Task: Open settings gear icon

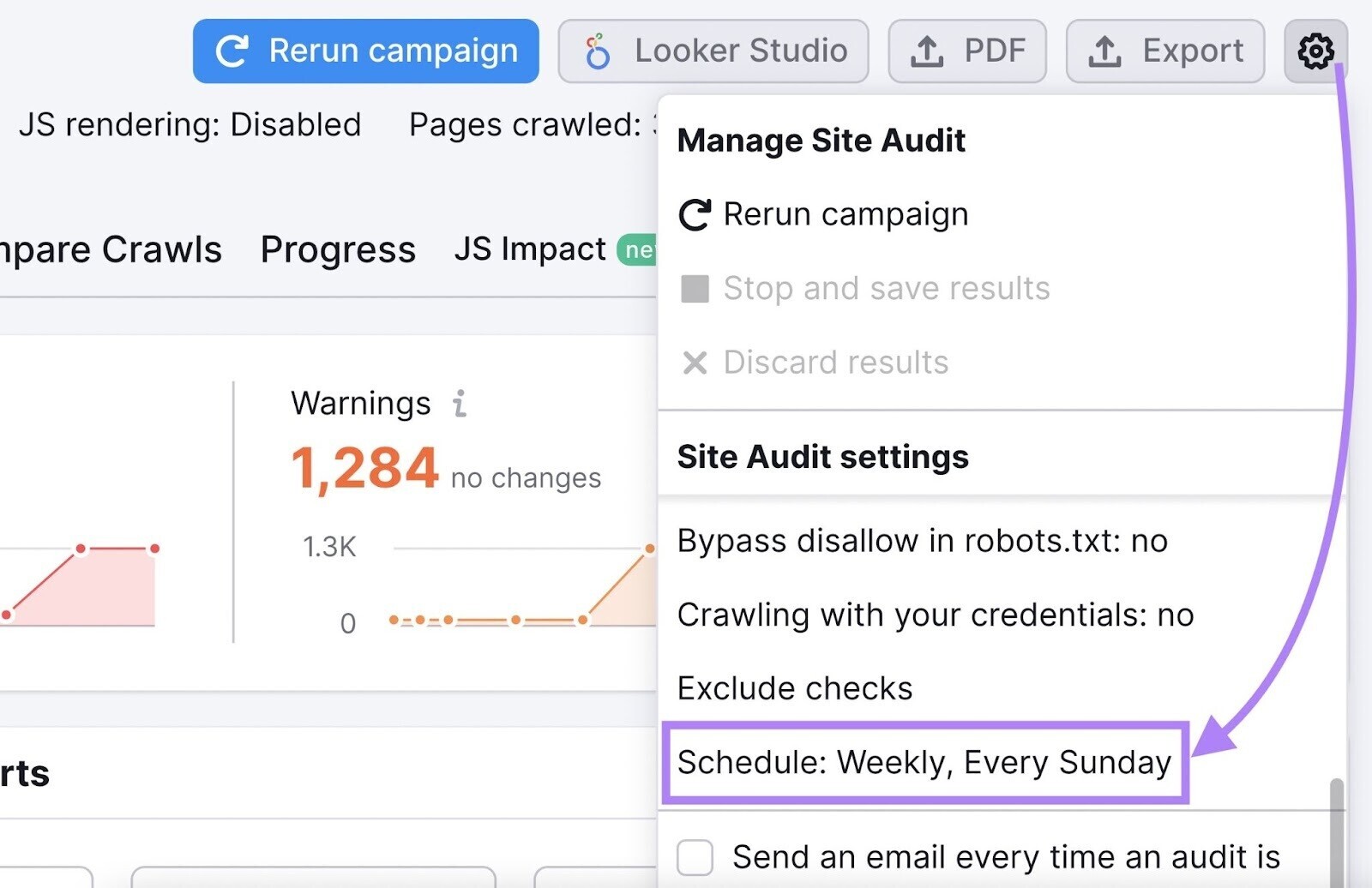Action: (1315, 51)
